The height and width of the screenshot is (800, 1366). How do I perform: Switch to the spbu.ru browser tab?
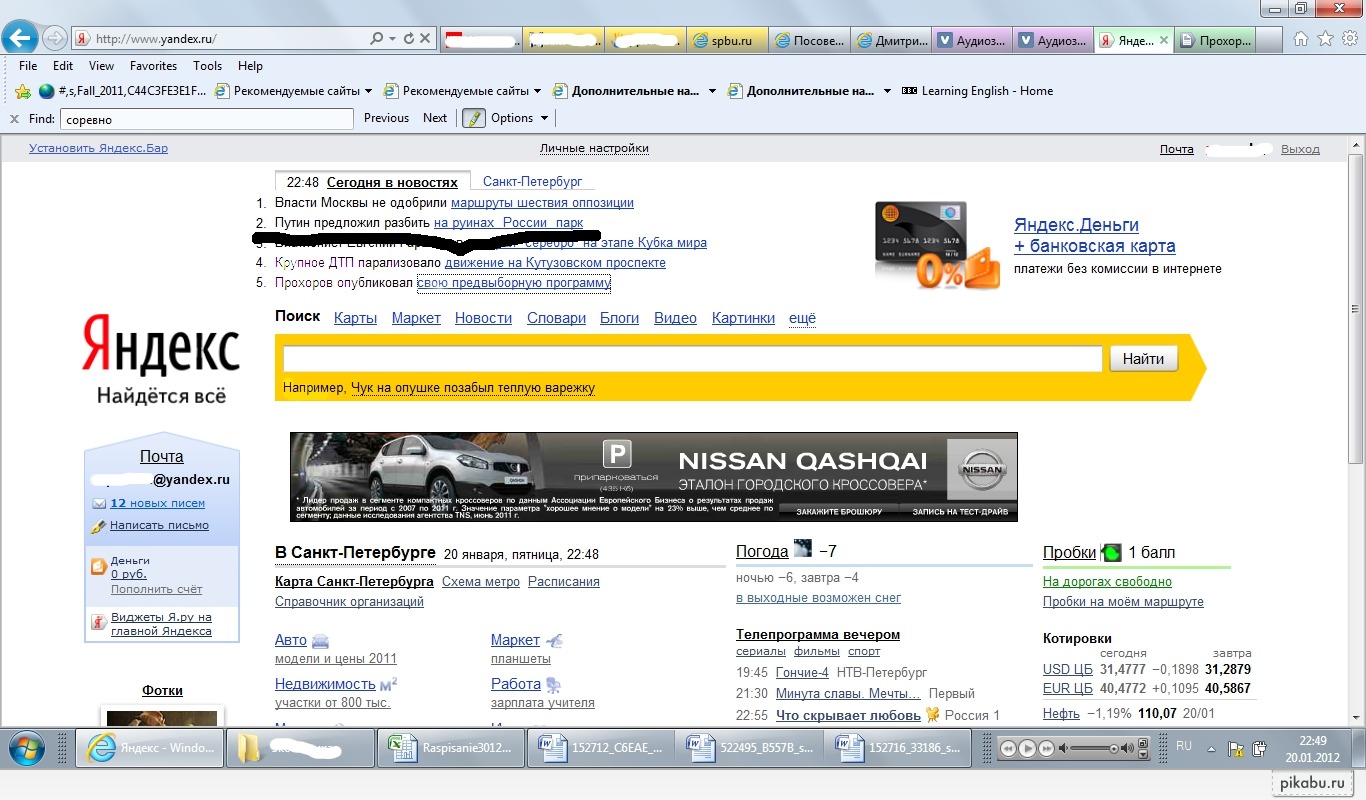click(x=729, y=40)
